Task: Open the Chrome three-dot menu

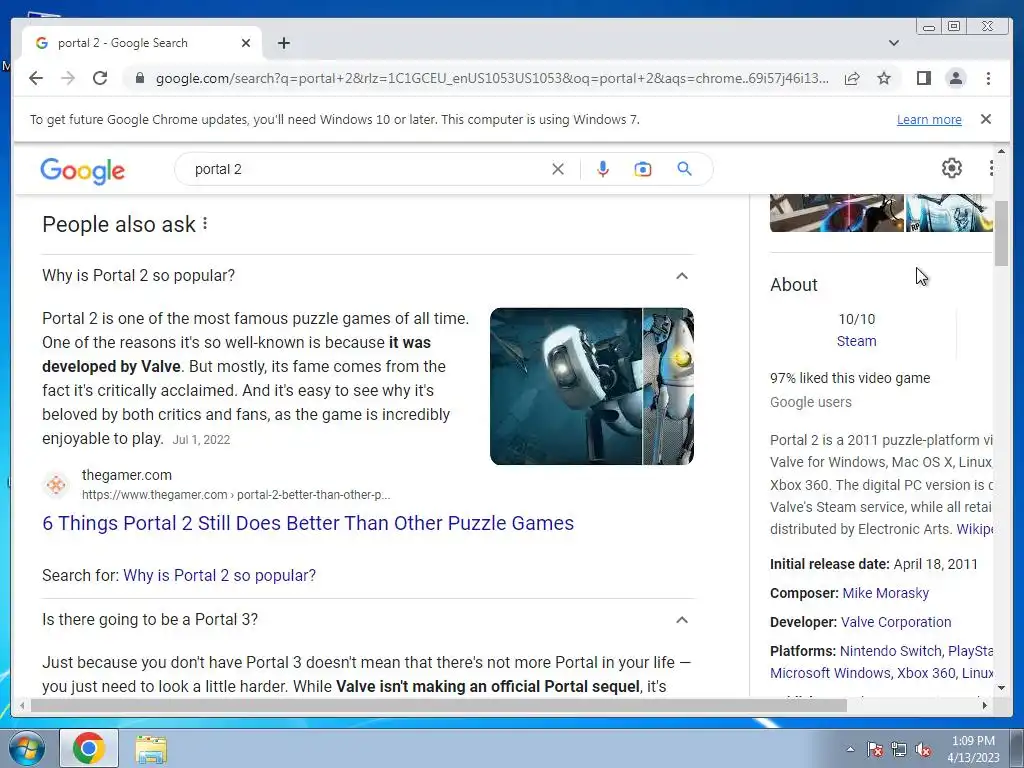Action: [988, 78]
